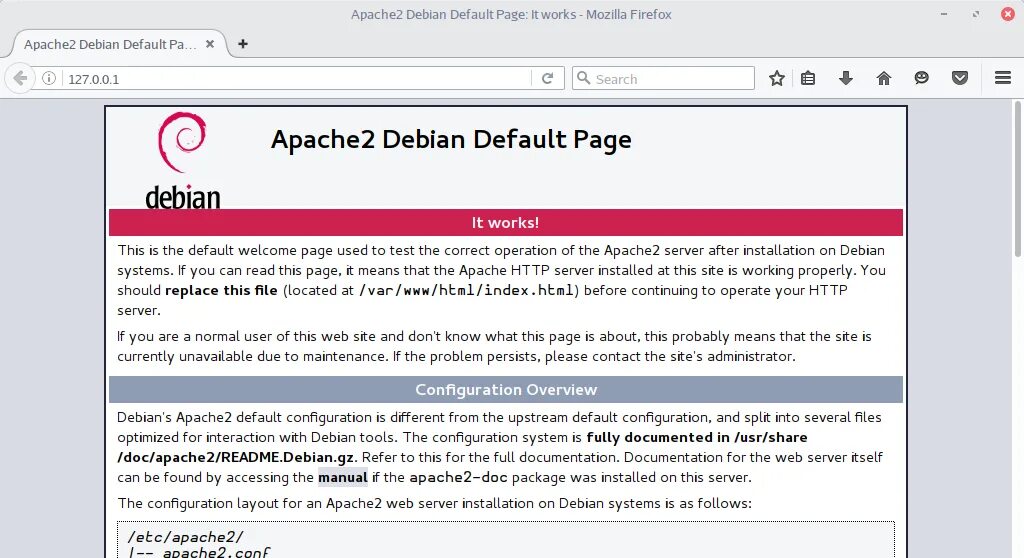The width and height of the screenshot is (1024, 558).
Task: Open Firefox hamburger menu
Action: click(1003, 78)
